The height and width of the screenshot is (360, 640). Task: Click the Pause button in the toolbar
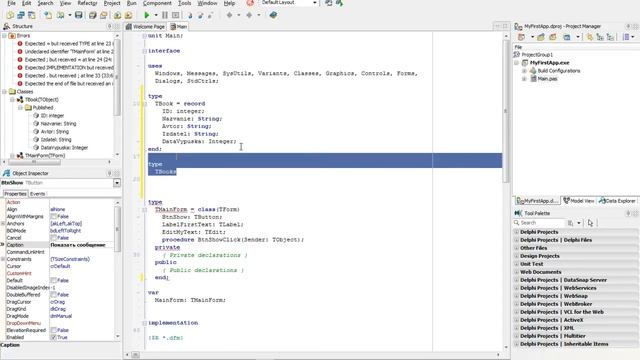pyautogui.click(x=165, y=15)
